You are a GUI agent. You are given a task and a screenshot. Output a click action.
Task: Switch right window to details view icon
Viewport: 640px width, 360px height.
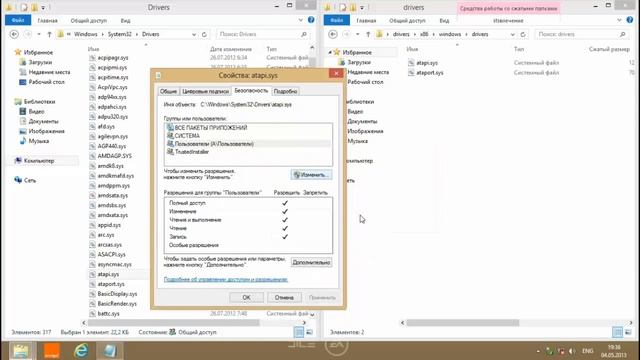coord(617,332)
